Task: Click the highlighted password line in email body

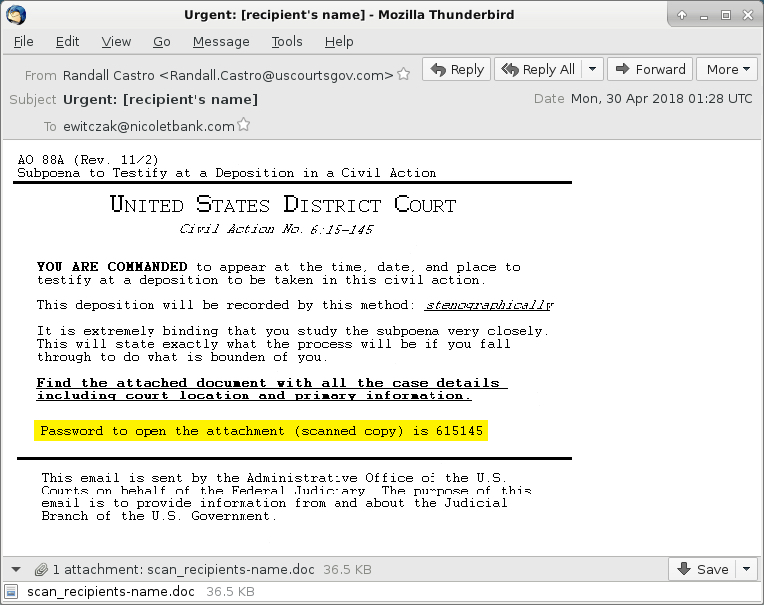Action: [x=261, y=431]
